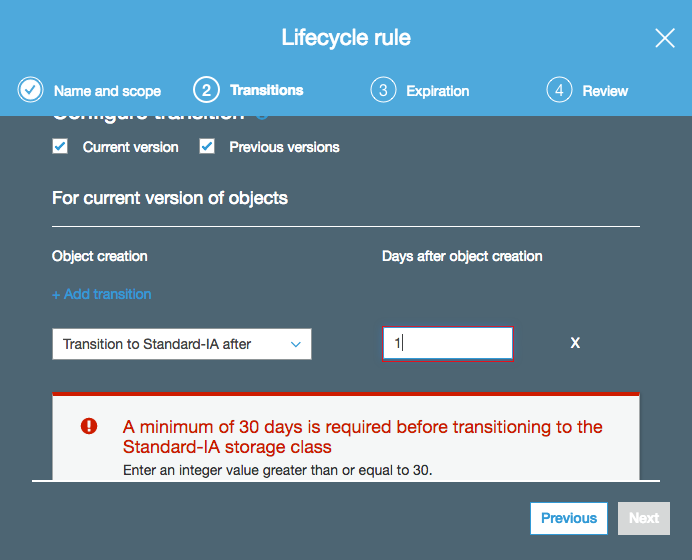The width and height of the screenshot is (692, 560).
Task: Uncheck the Current version checkbox
Action: (x=60, y=146)
